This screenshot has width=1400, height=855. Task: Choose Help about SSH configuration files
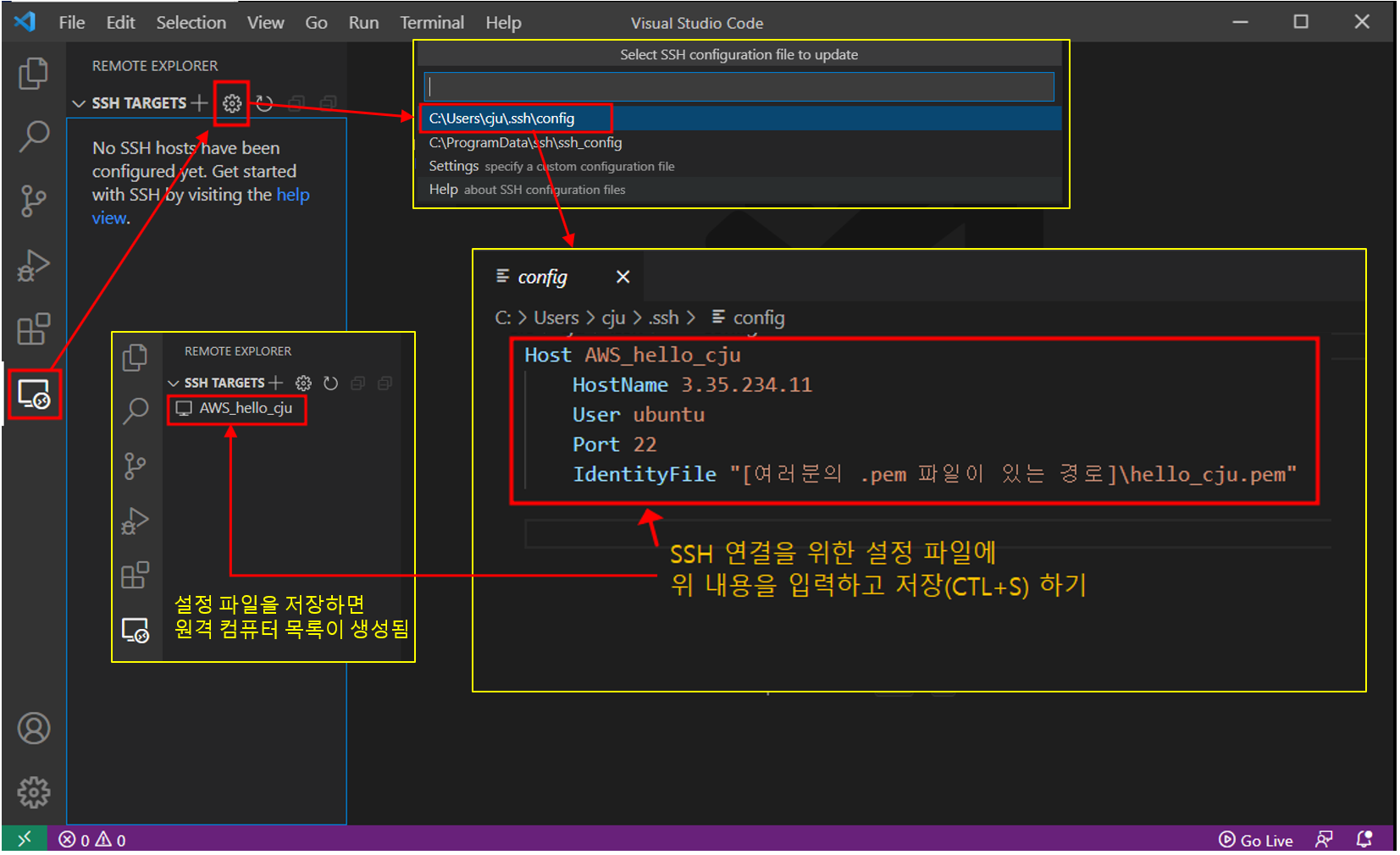tap(739, 190)
